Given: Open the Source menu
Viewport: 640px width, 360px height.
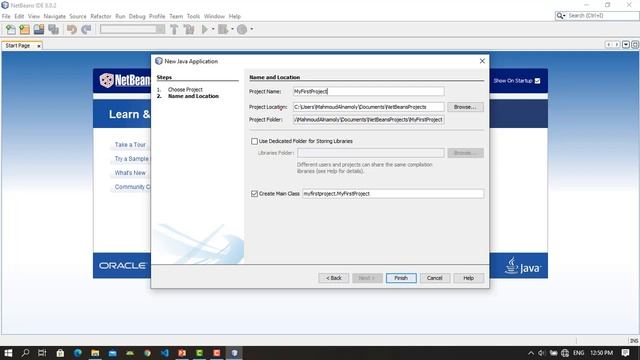Looking at the screenshot, I should click(78, 16).
